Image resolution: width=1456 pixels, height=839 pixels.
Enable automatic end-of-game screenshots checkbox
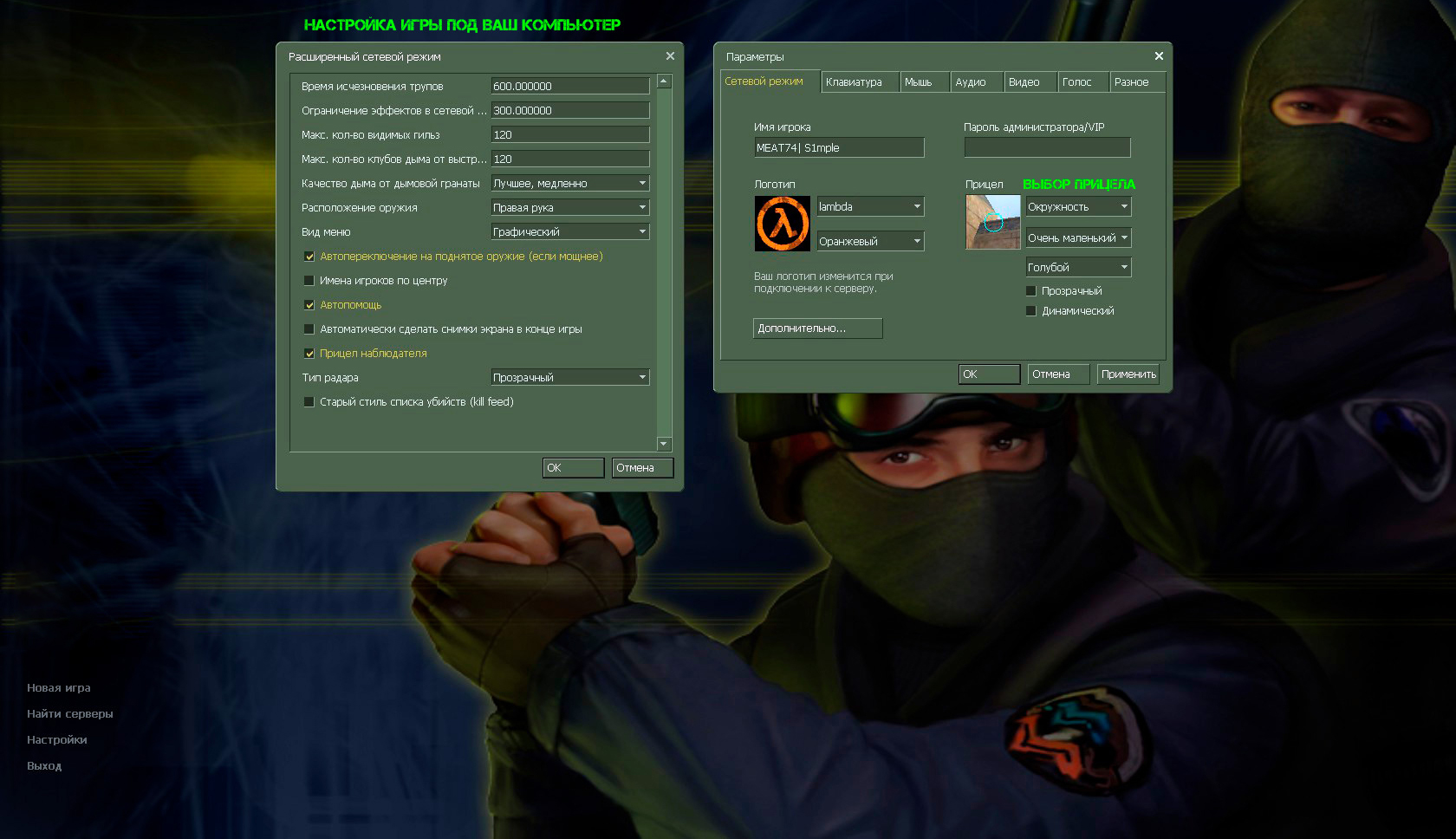[309, 329]
